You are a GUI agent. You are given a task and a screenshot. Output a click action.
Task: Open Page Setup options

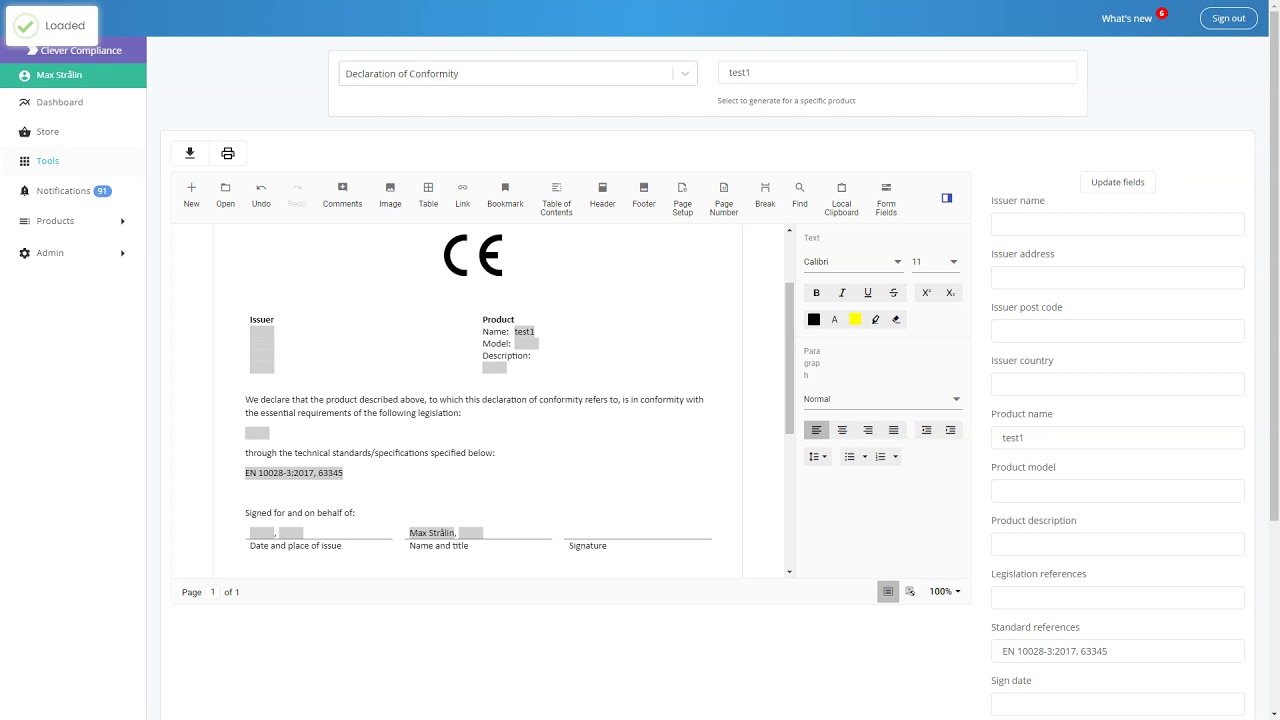click(x=682, y=199)
